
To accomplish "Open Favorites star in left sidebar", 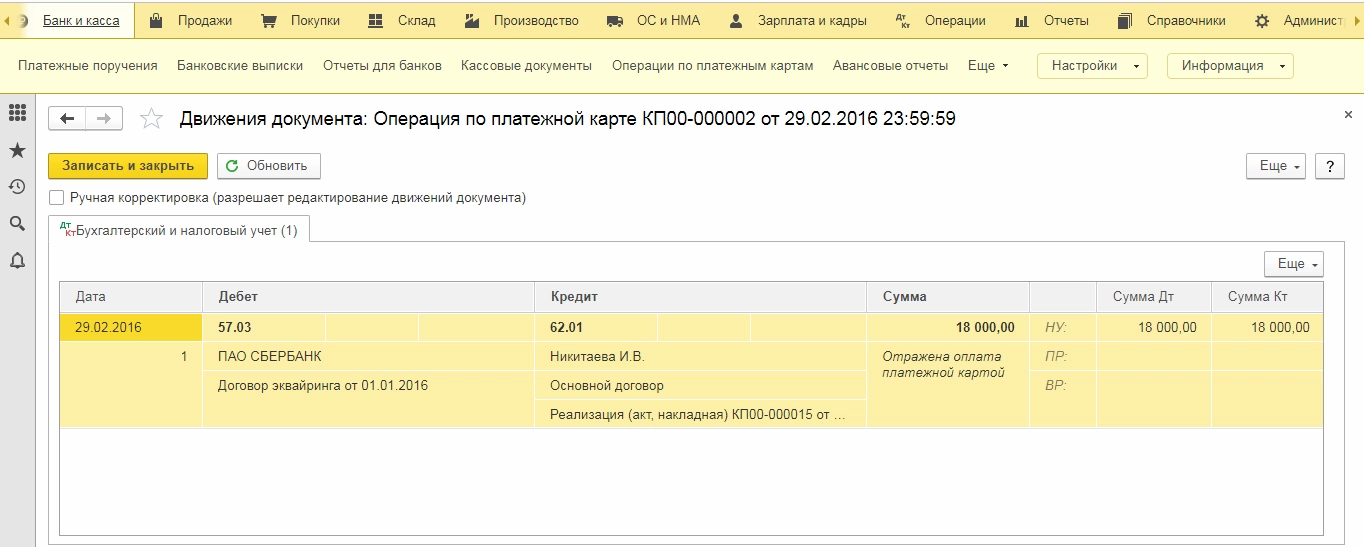I will tap(17, 150).
